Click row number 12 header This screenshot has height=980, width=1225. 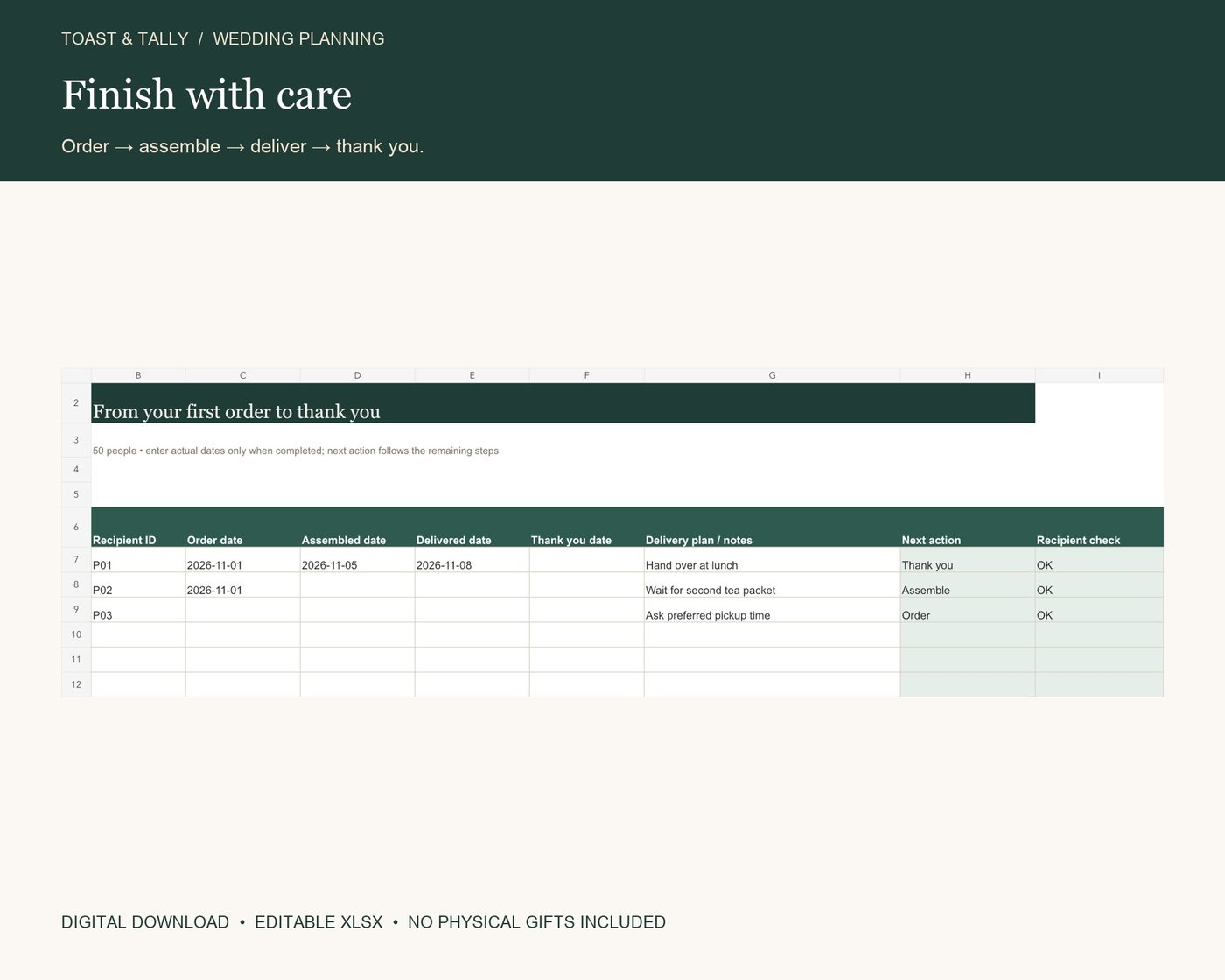pos(76,684)
